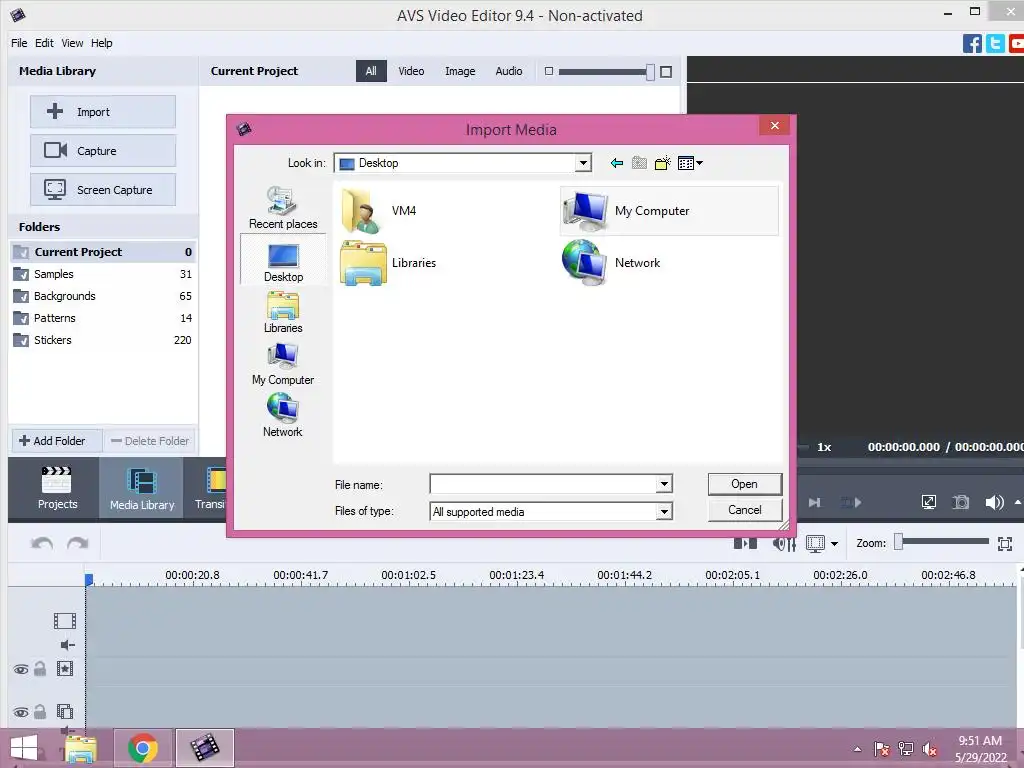The image size is (1024, 768).
Task: Select My Computer item in file list
Action: [669, 211]
